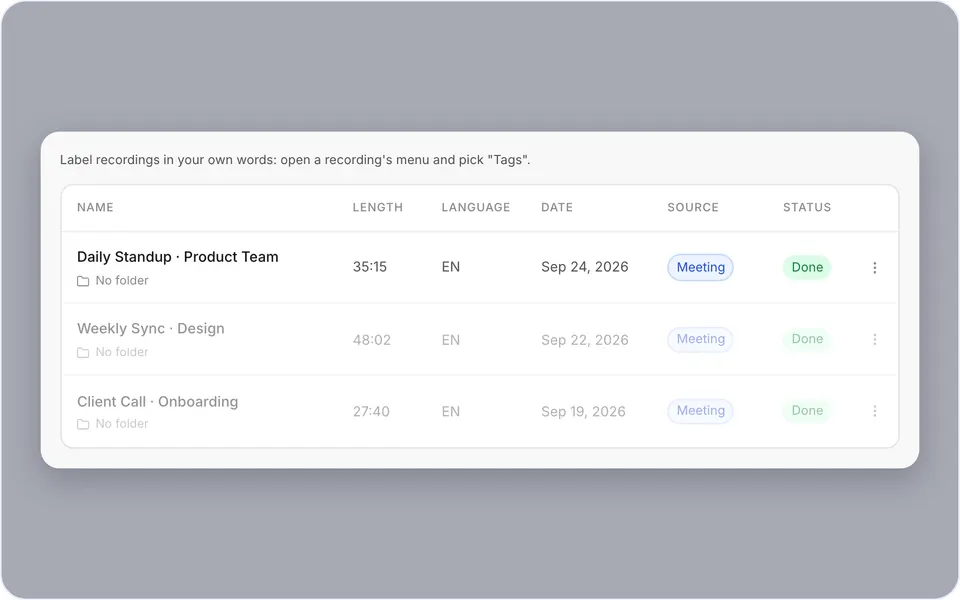Sort by the NAME column header
This screenshot has height=600, width=960.
point(95,207)
